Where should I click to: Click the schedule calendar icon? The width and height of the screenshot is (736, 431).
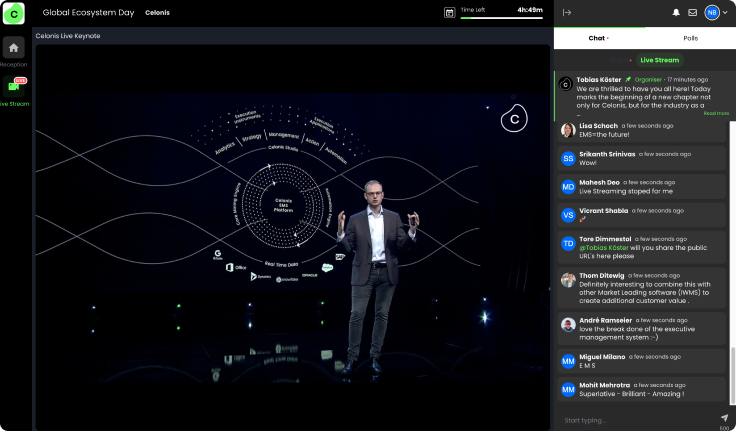[x=449, y=13]
